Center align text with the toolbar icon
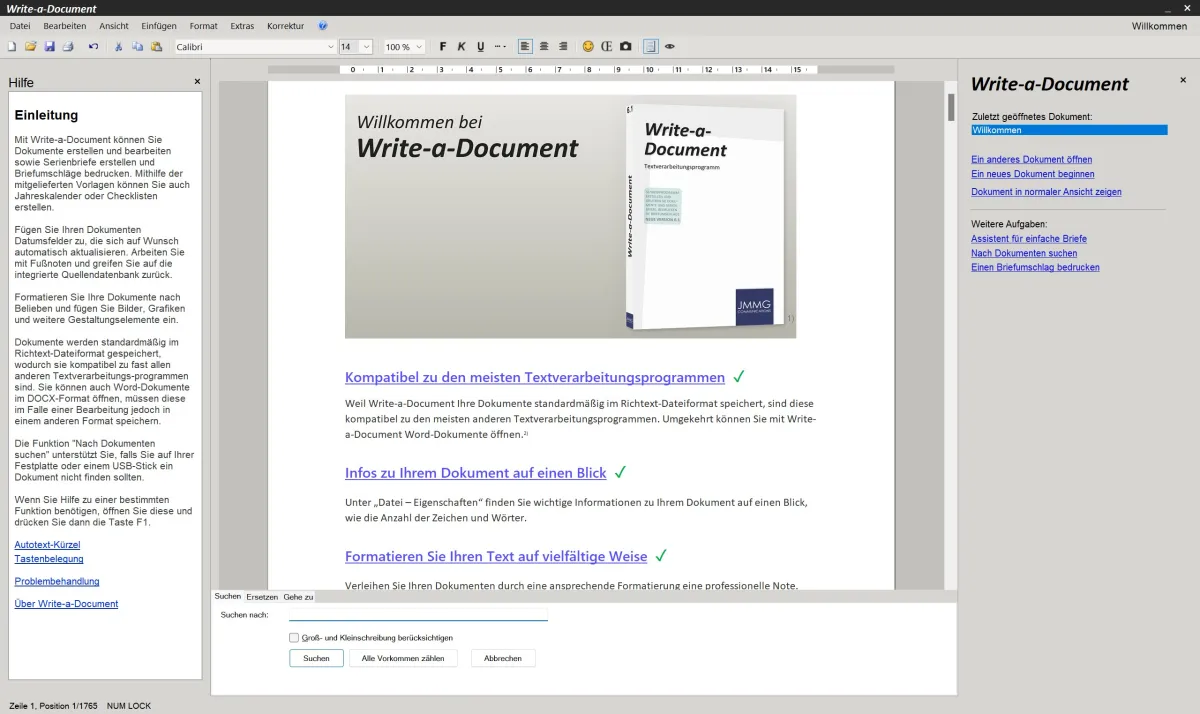Screen dimensions: 1200x714 tap(544, 47)
